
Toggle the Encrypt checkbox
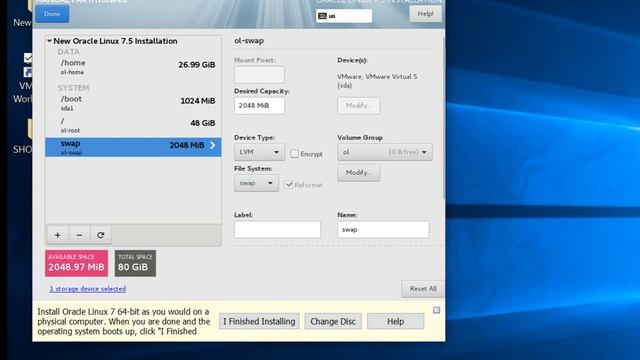point(294,154)
